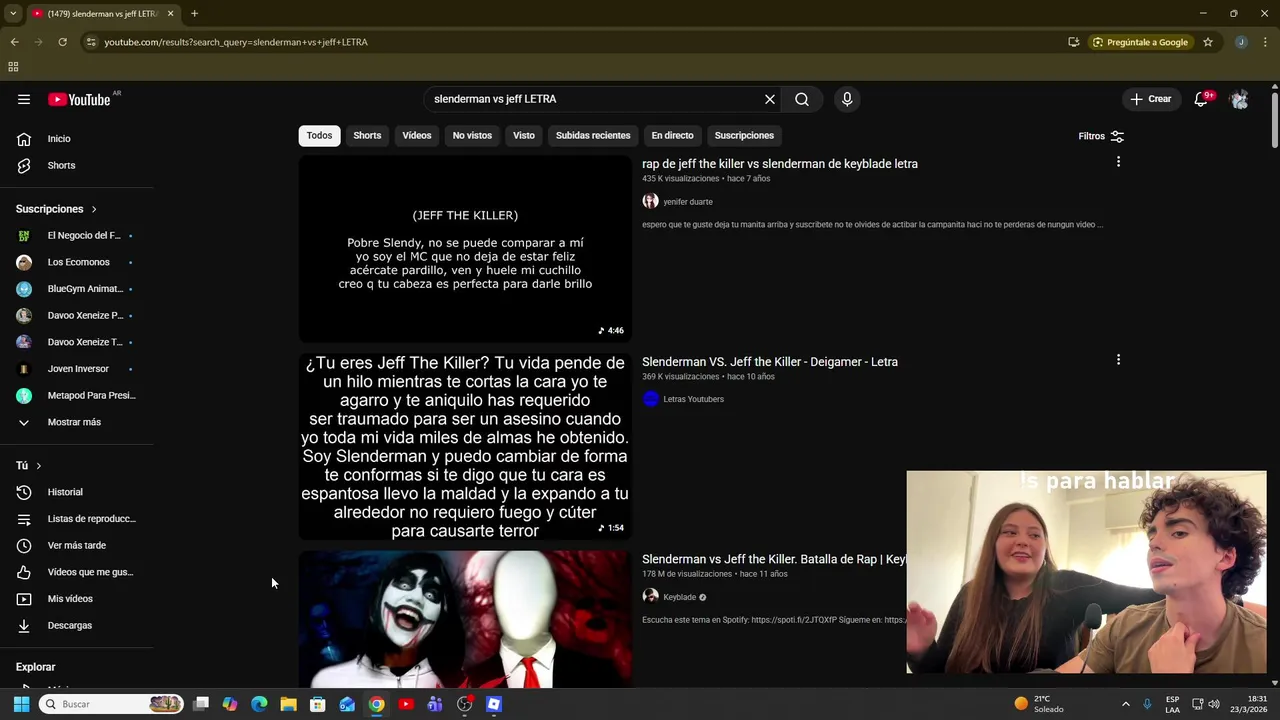Open yenifer duarte channel
This screenshot has height=720, width=1280.
(x=688, y=202)
